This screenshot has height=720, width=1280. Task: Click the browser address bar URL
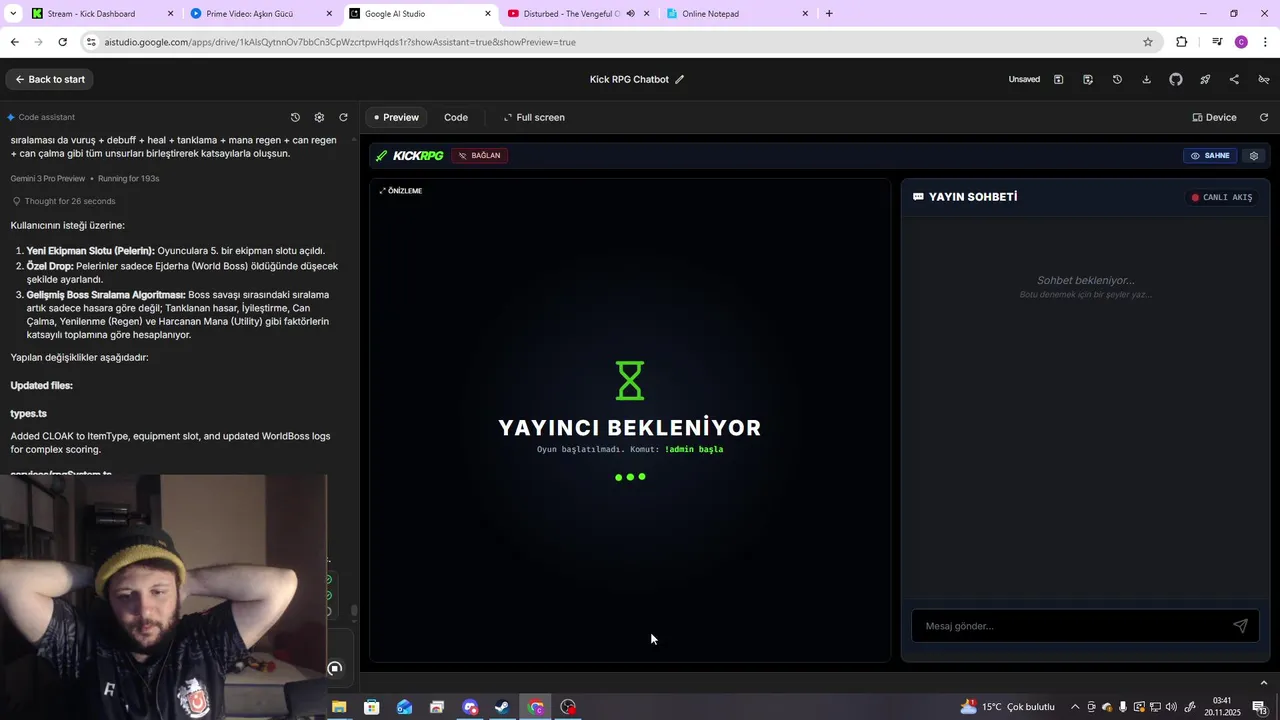(x=340, y=42)
